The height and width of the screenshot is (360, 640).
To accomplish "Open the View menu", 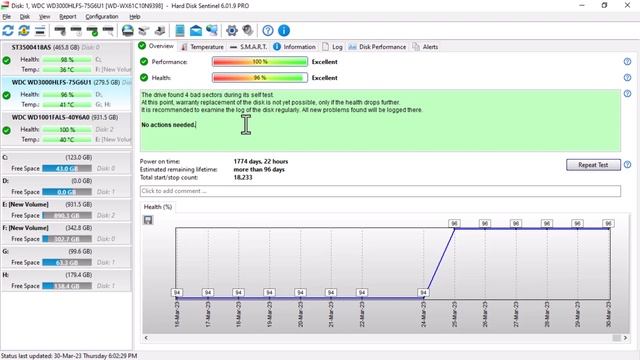I will (x=44, y=17).
